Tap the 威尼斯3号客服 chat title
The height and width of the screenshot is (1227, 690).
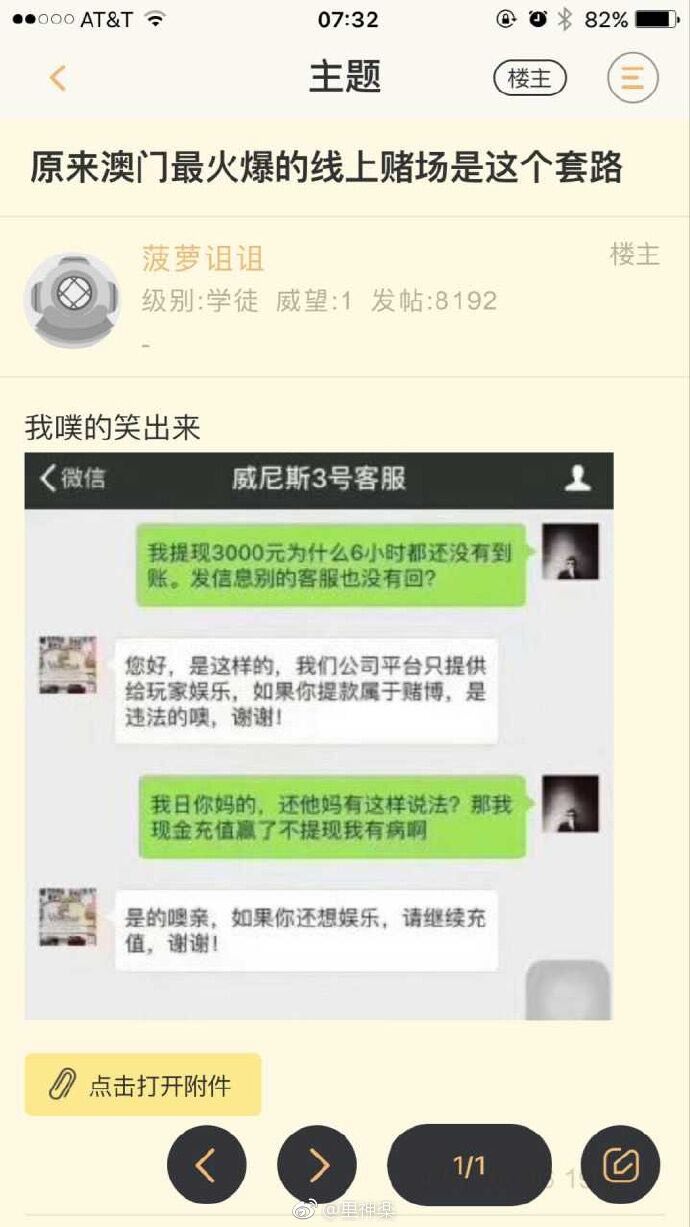(x=319, y=478)
